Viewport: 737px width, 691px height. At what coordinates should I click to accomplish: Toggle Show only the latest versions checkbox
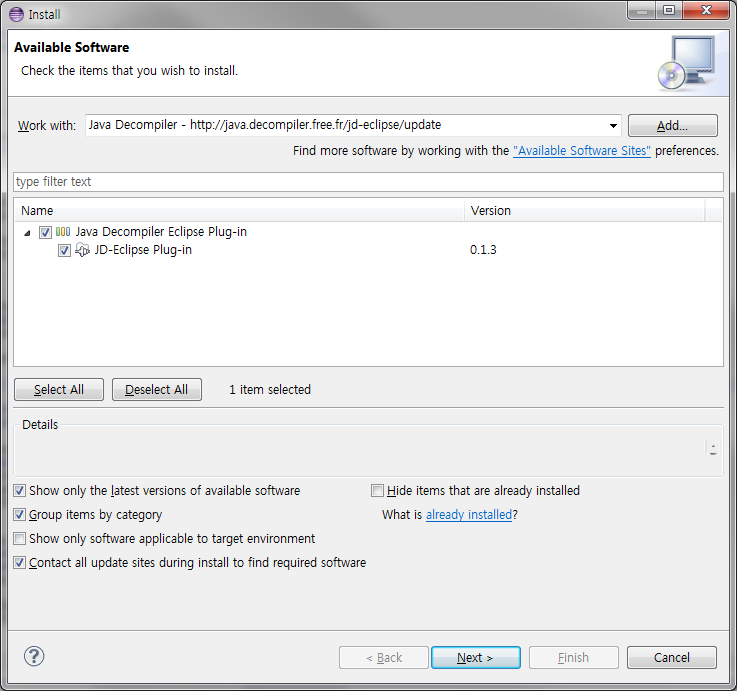pyautogui.click(x=19, y=491)
